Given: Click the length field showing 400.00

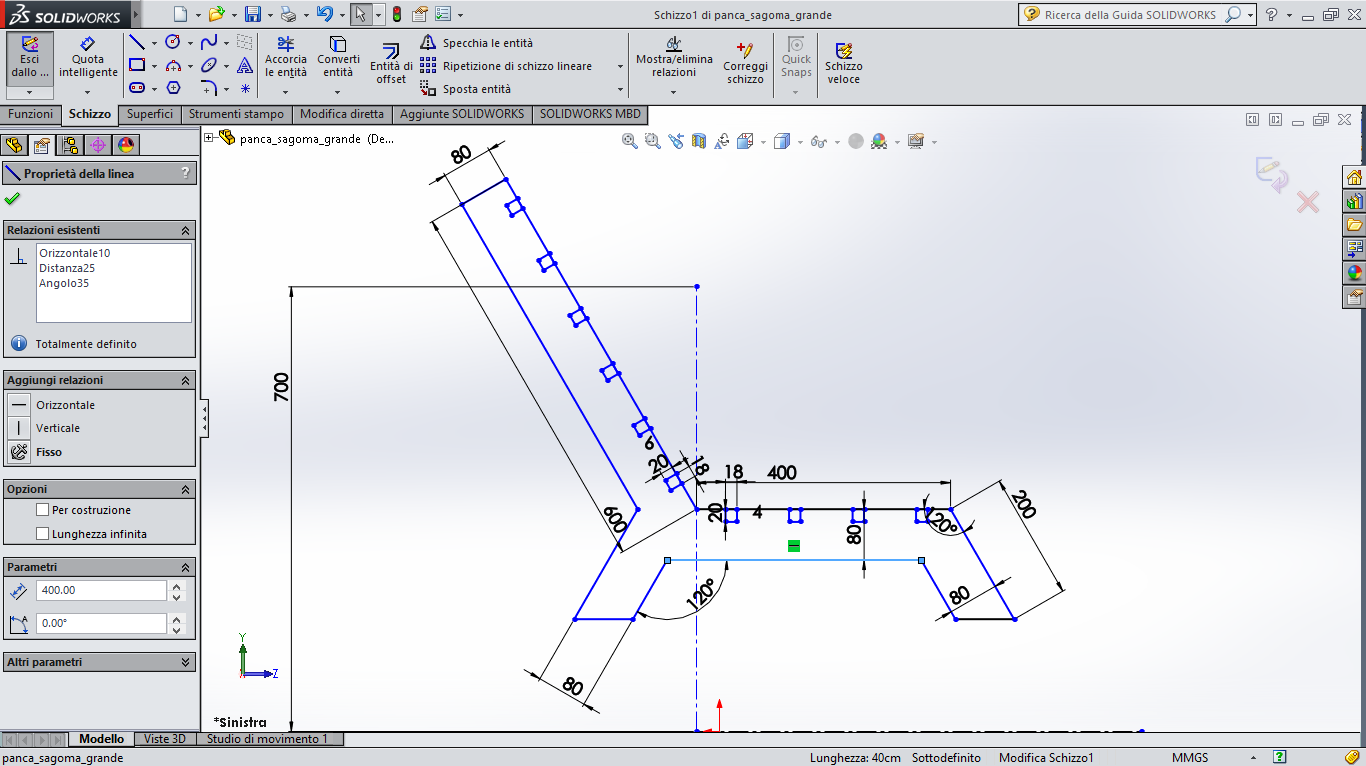Looking at the screenshot, I should (x=101, y=590).
